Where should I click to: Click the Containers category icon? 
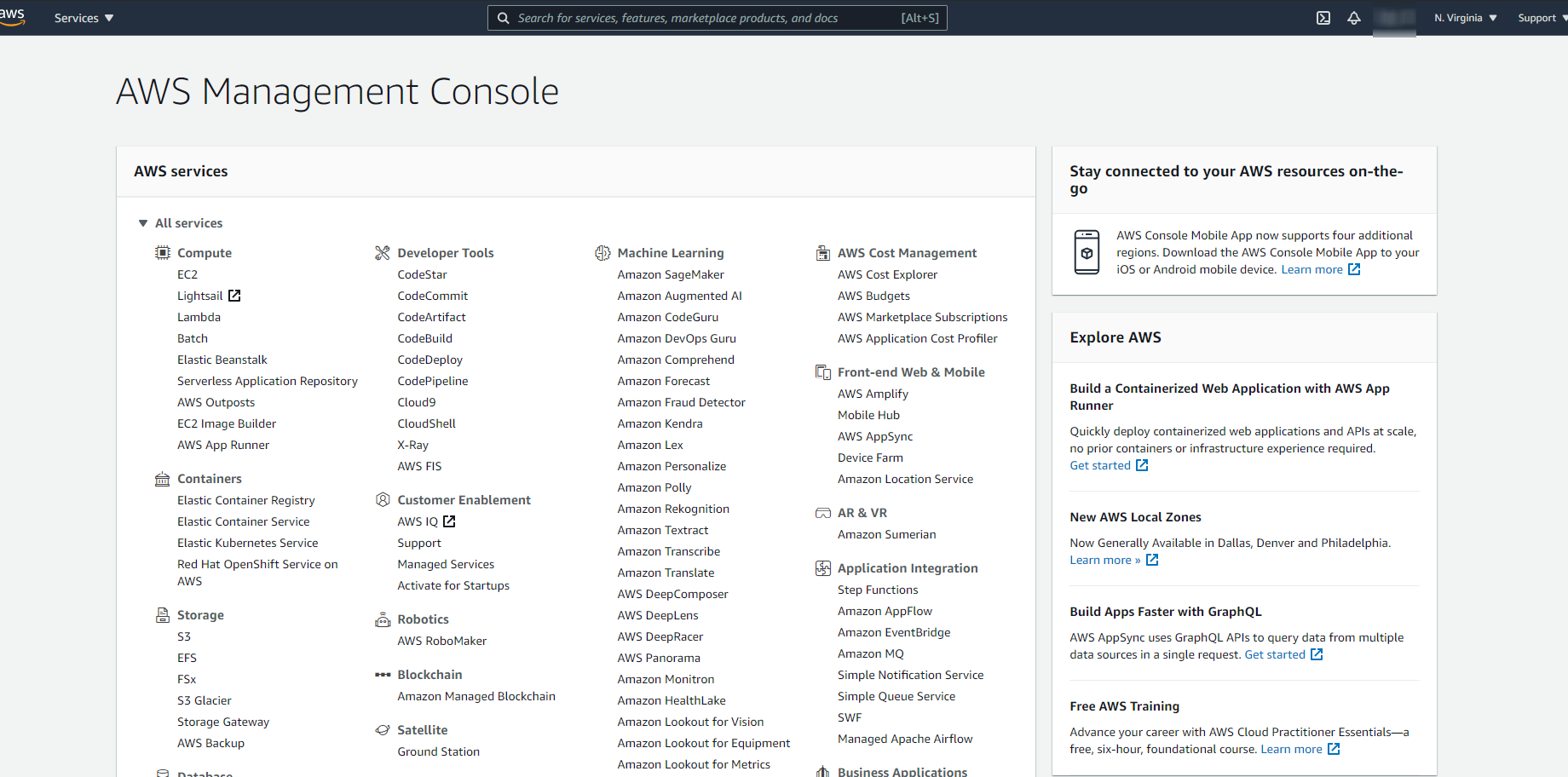tap(162, 478)
